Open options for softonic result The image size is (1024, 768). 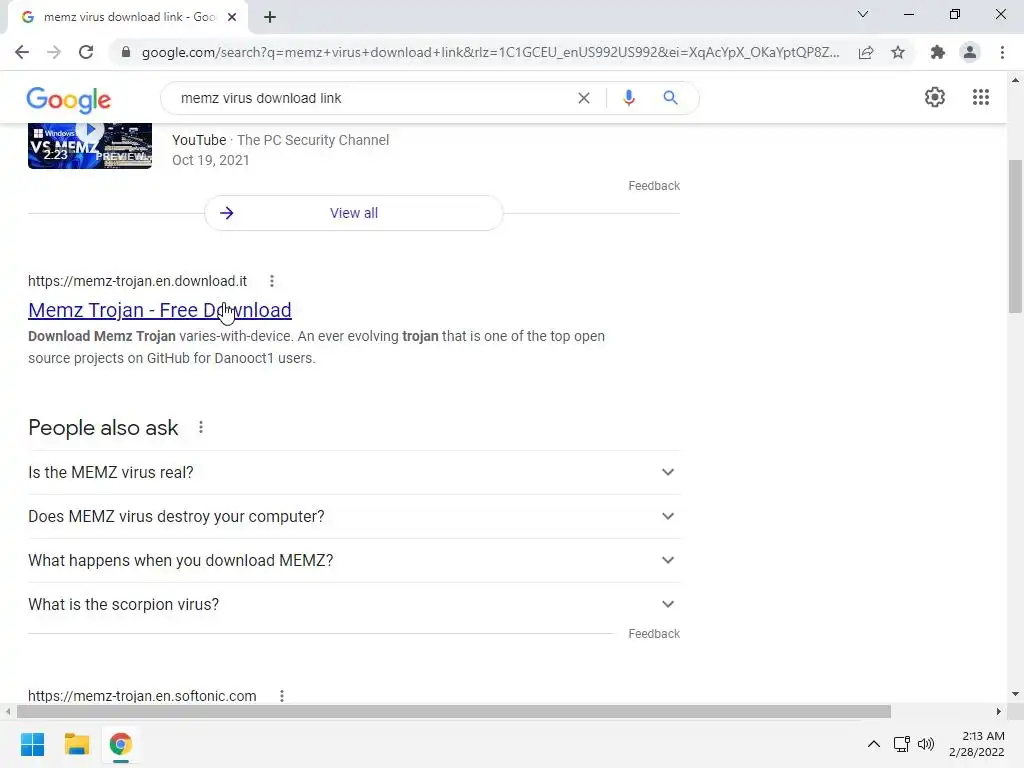pos(281,696)
